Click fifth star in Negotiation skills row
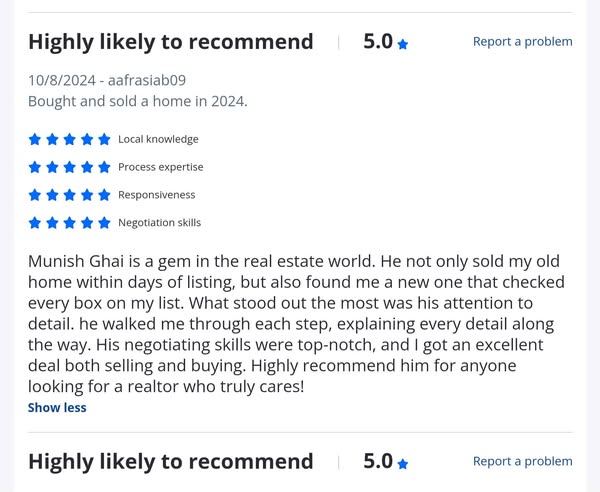600x492 pixels. 104,223
